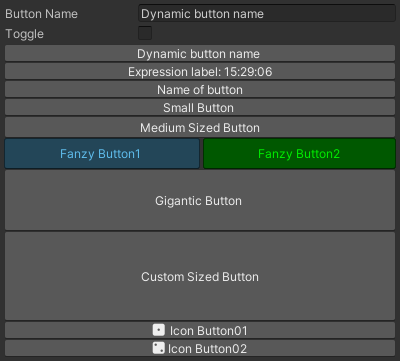The width and height of the screenshot is (400, 361).
Task: Click the Custom Sized Button
Action: [200, 276]
